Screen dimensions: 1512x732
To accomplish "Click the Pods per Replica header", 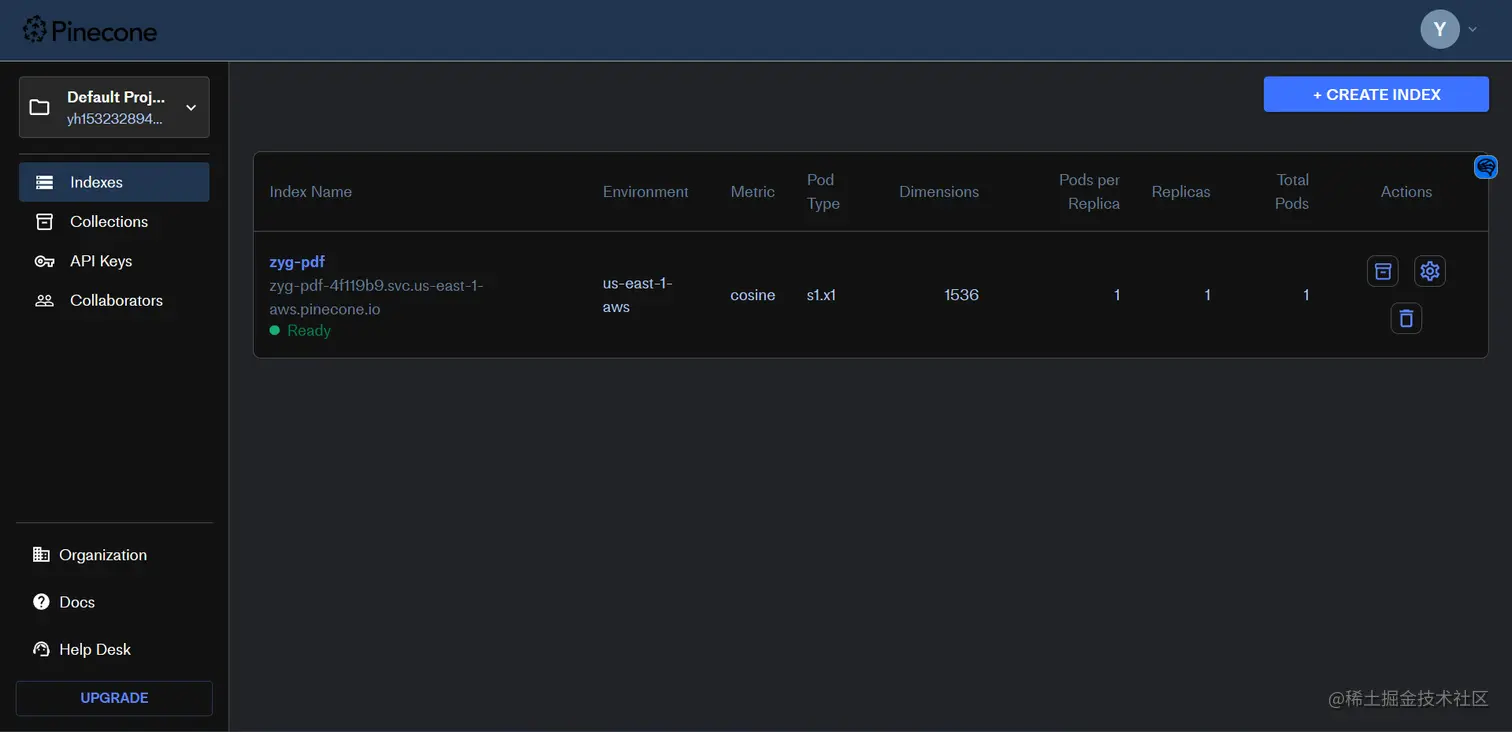I will (1090, 192).
